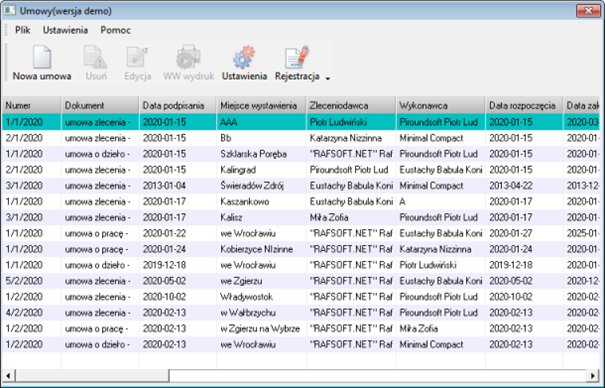Click the WW wydruk printer icon
605x388 pixels.
188,57
